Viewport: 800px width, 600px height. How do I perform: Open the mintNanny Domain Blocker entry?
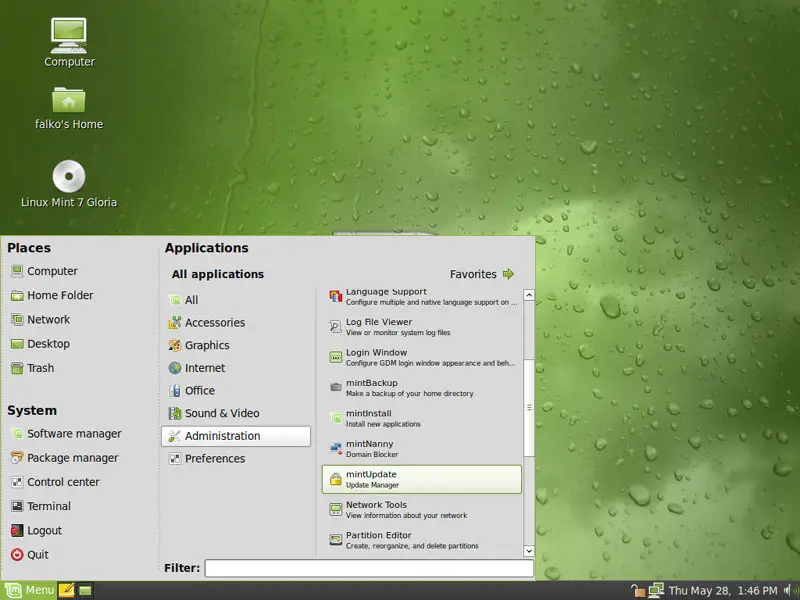point(422,448)
